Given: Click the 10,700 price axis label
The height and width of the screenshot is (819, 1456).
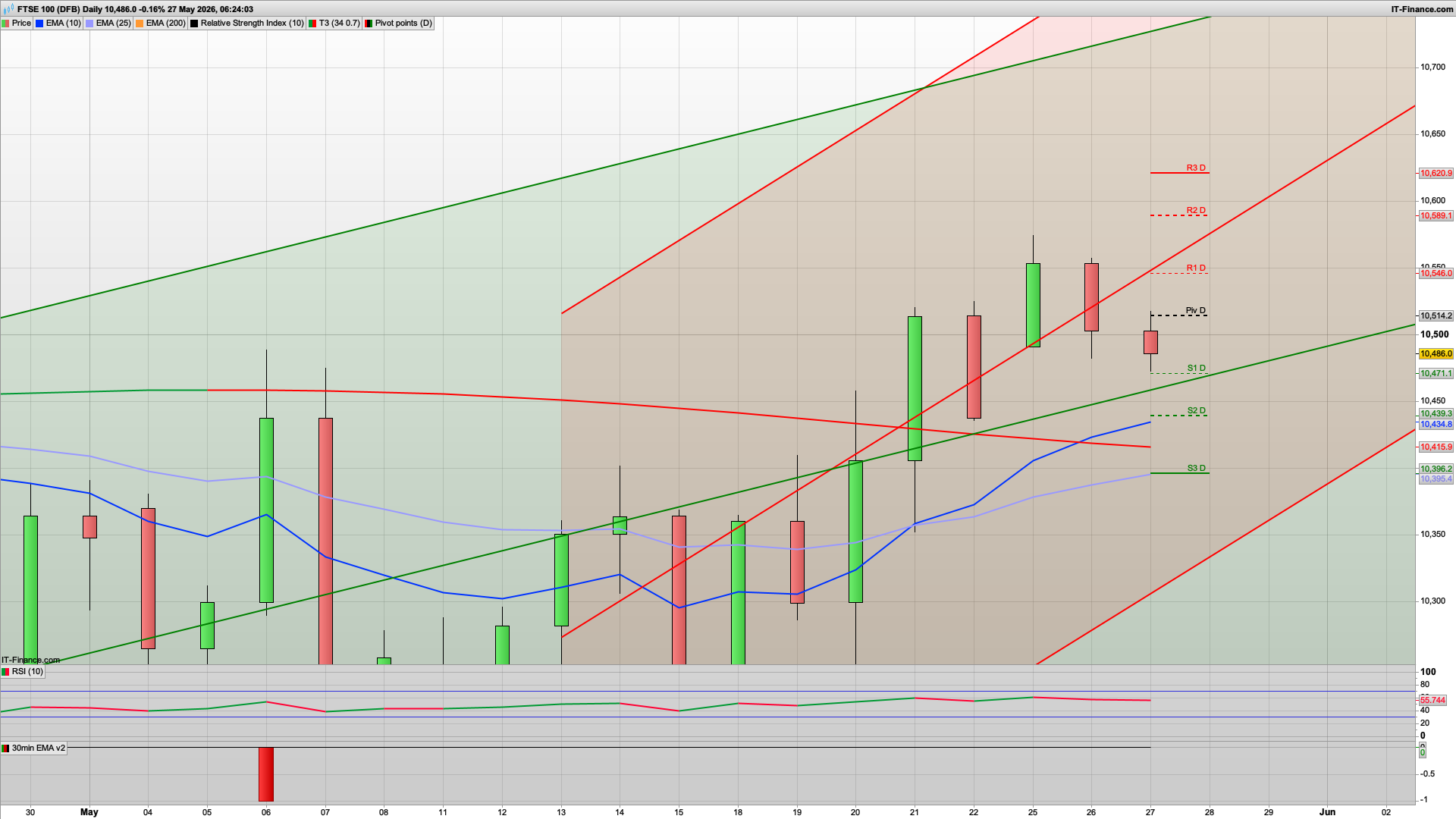Looking at the screenshot, I should coord(1432,67).
